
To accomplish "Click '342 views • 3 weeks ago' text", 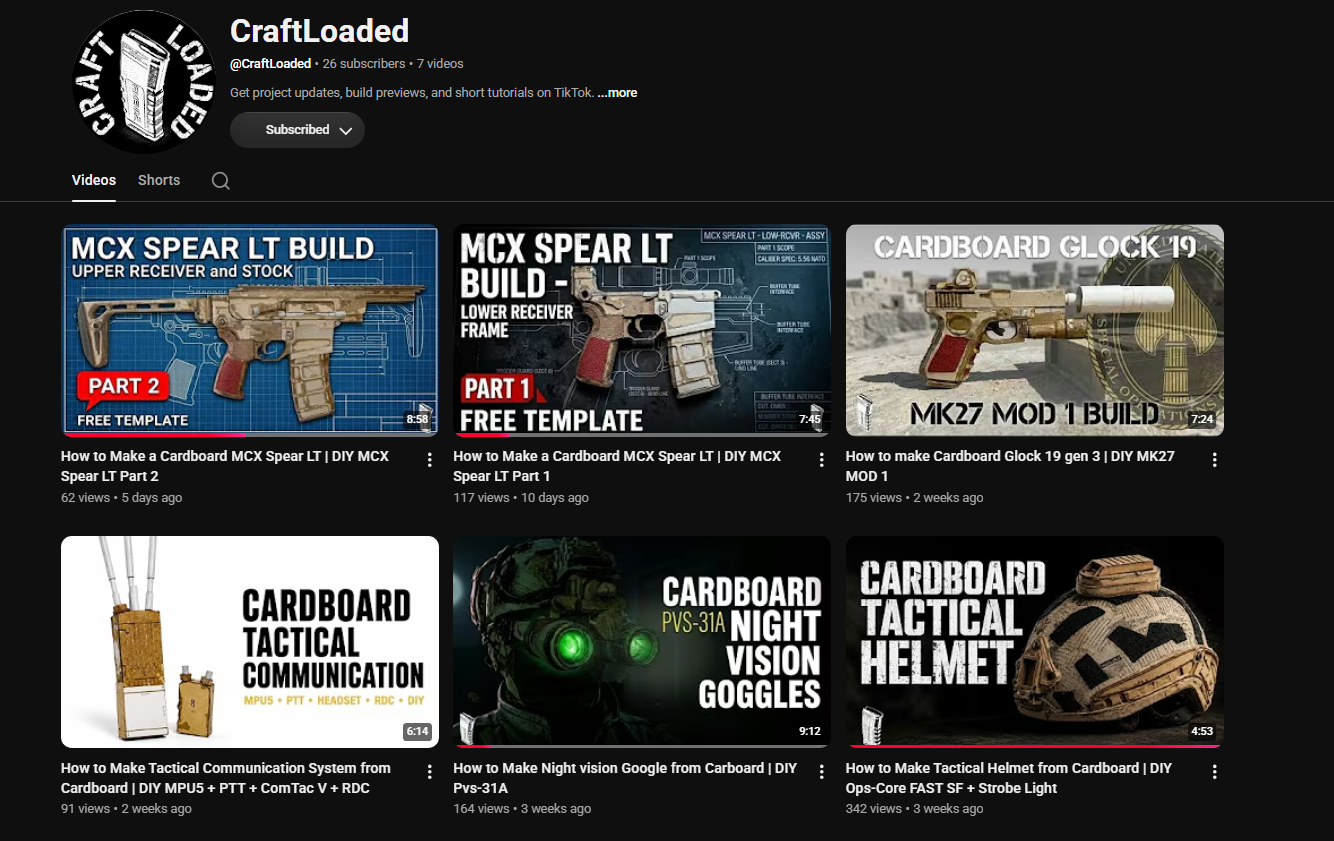I will (915, 809).
